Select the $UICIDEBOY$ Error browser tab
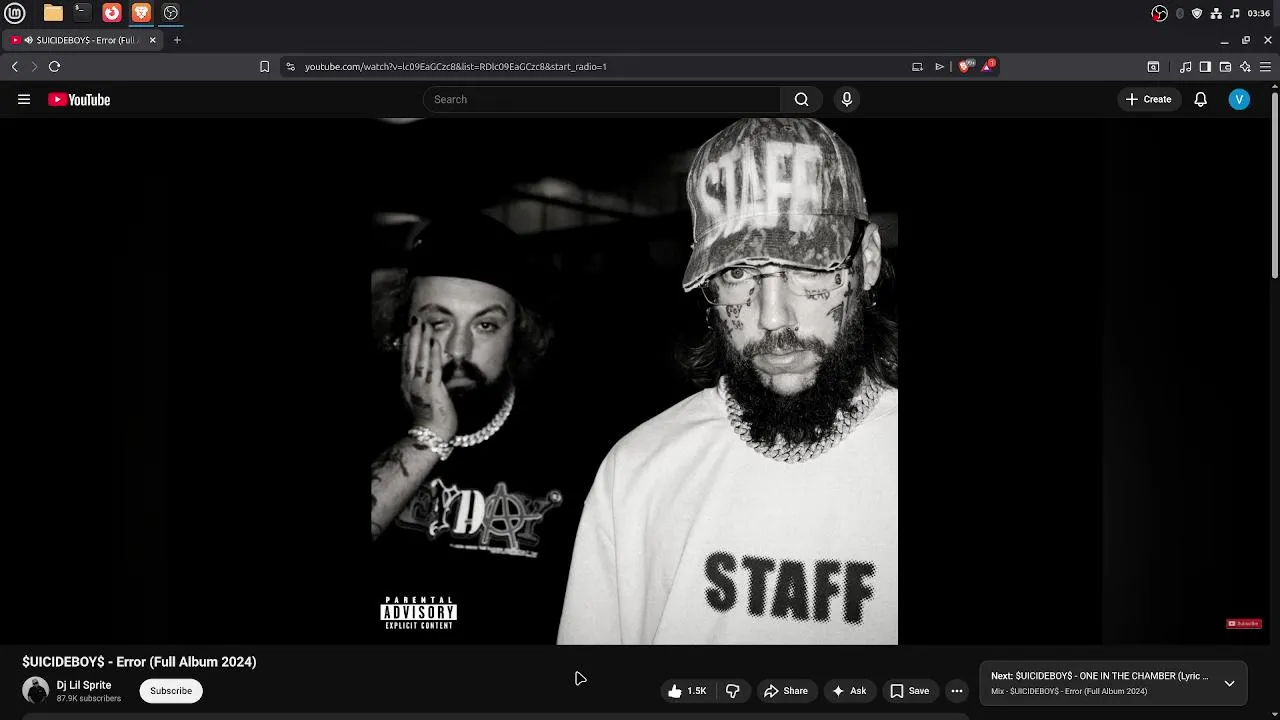Viewport: 1280px width, 720px height. click(83, 40)
